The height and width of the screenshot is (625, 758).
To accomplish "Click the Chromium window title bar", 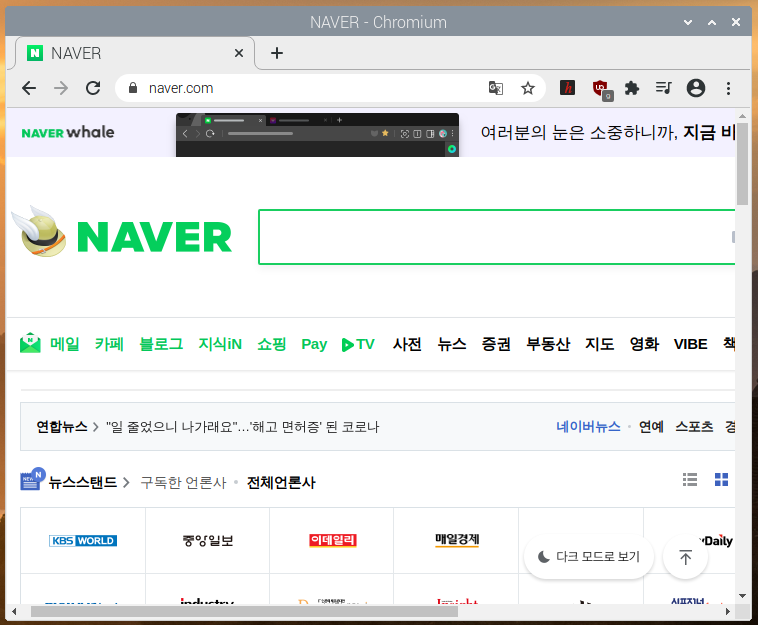I will [x=378, y=22].
